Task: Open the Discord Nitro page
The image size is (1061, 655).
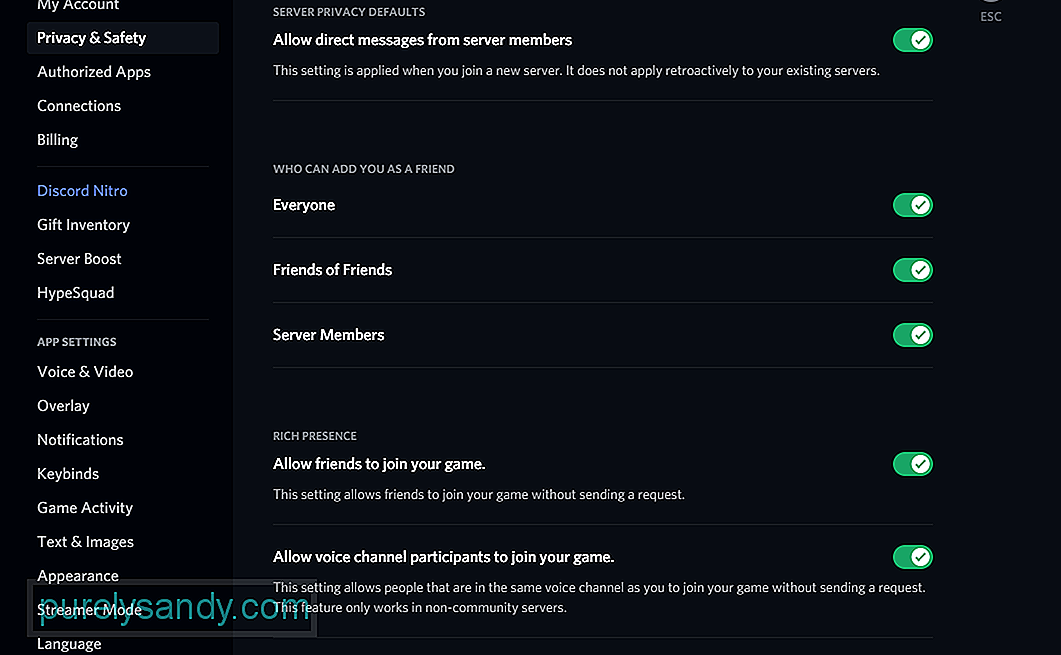Action: 83,191
